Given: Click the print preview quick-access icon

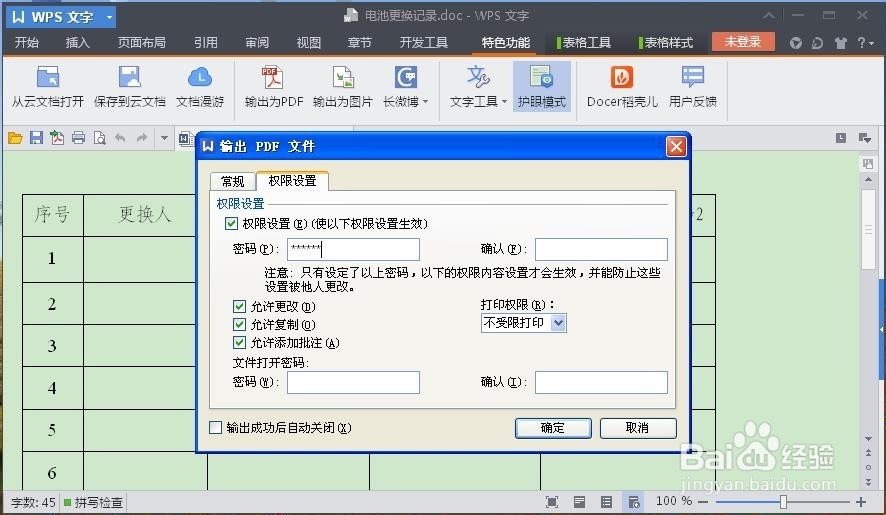Looking at the screenshot, I should point(99,137).
